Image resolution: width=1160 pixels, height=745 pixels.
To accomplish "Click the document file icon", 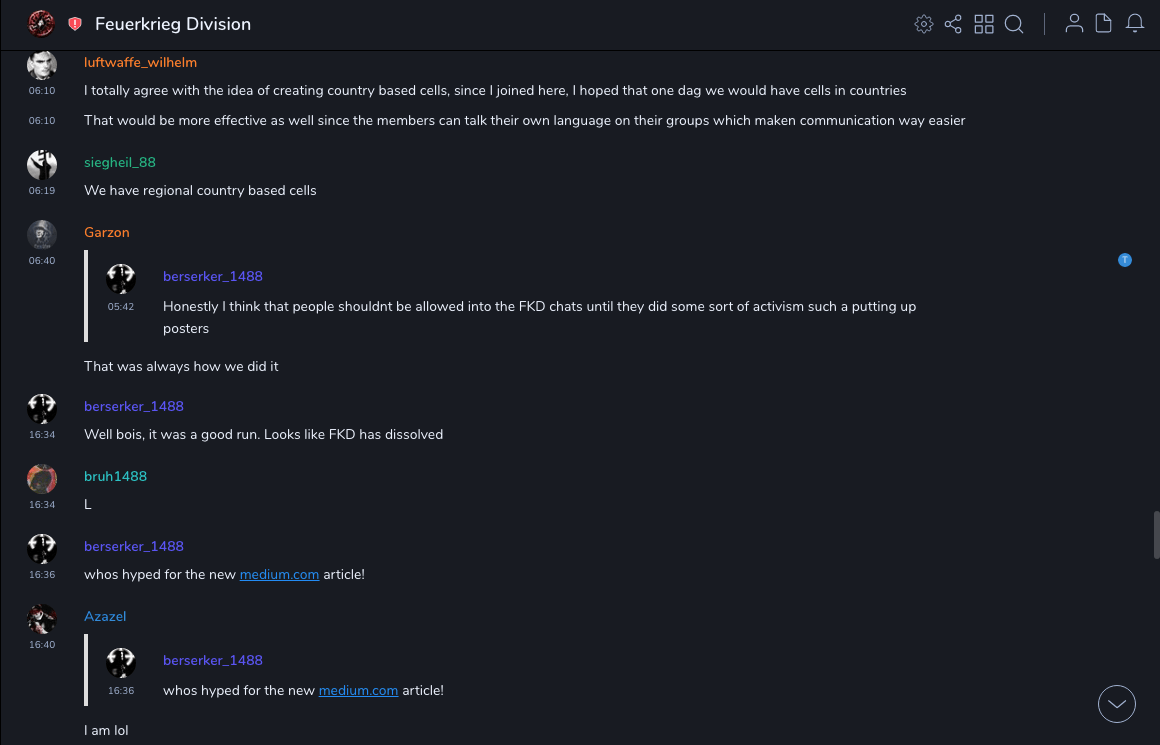I will [x=1104, y=24].
